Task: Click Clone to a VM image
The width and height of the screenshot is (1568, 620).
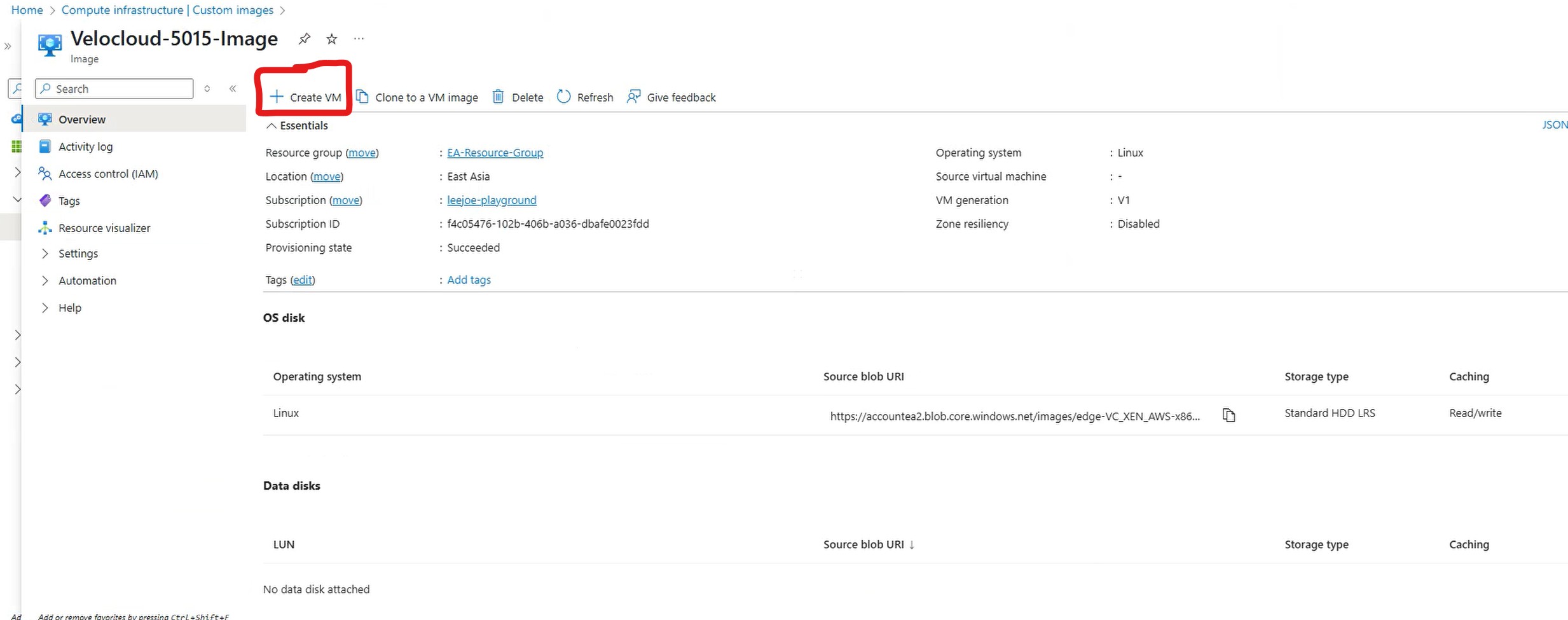Action: click(417, 97)
